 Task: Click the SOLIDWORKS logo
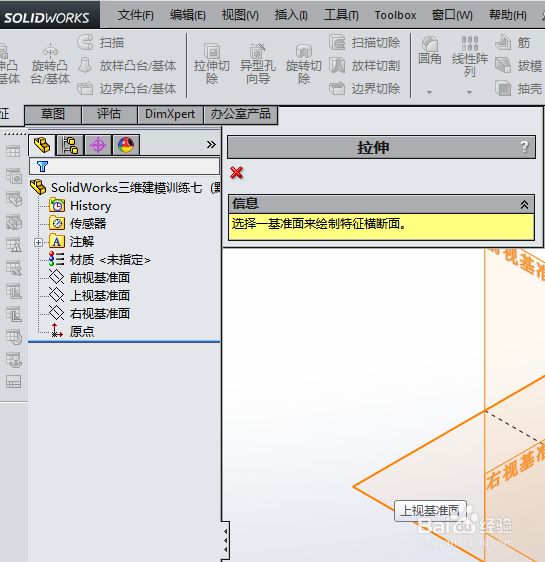coord(47,18)
